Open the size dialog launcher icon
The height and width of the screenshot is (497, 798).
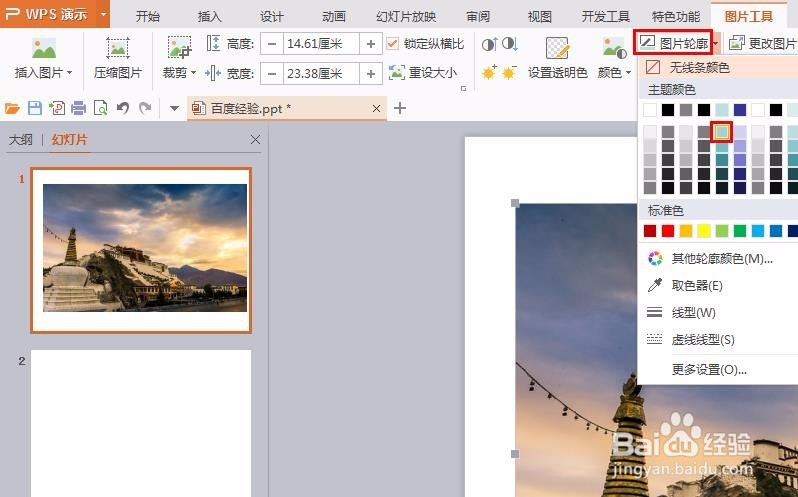464,89
